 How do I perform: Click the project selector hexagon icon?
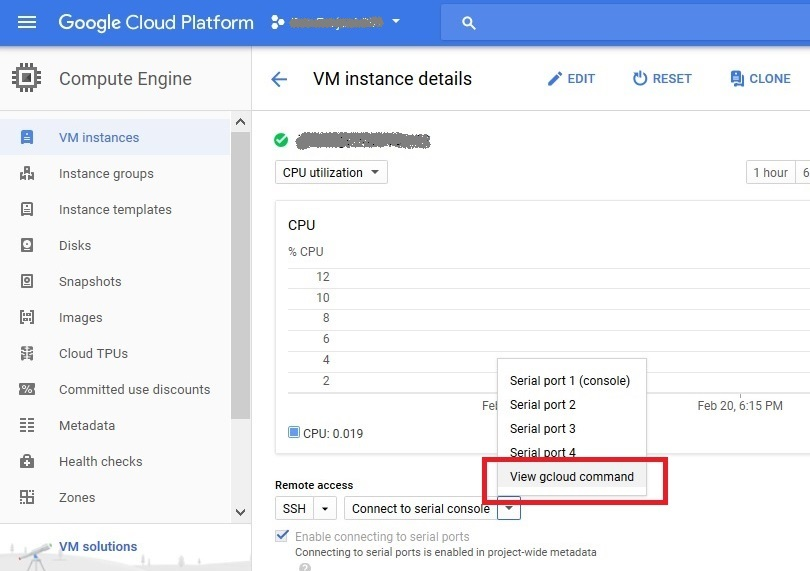click(x=278, y=22)
